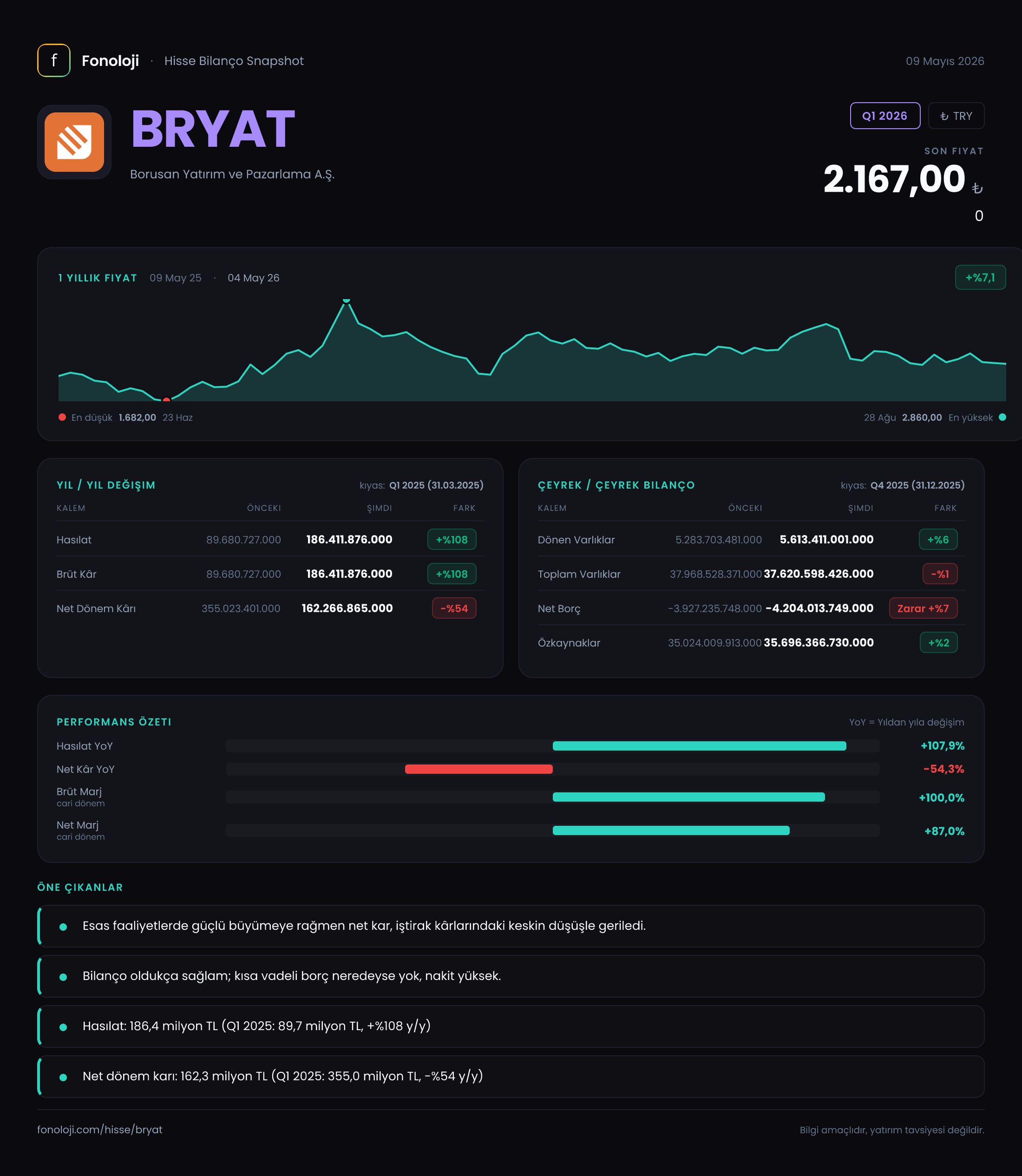Click the 'ÇEYREK / ÇEYREK BİLANÇO' heading

(616, 485)
